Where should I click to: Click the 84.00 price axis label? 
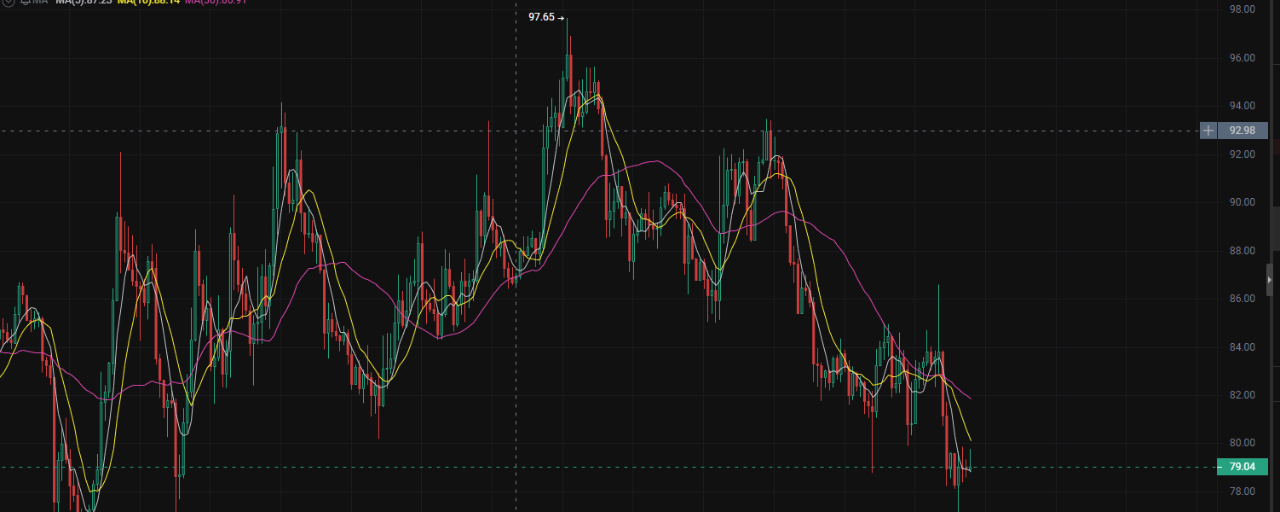1242,347
